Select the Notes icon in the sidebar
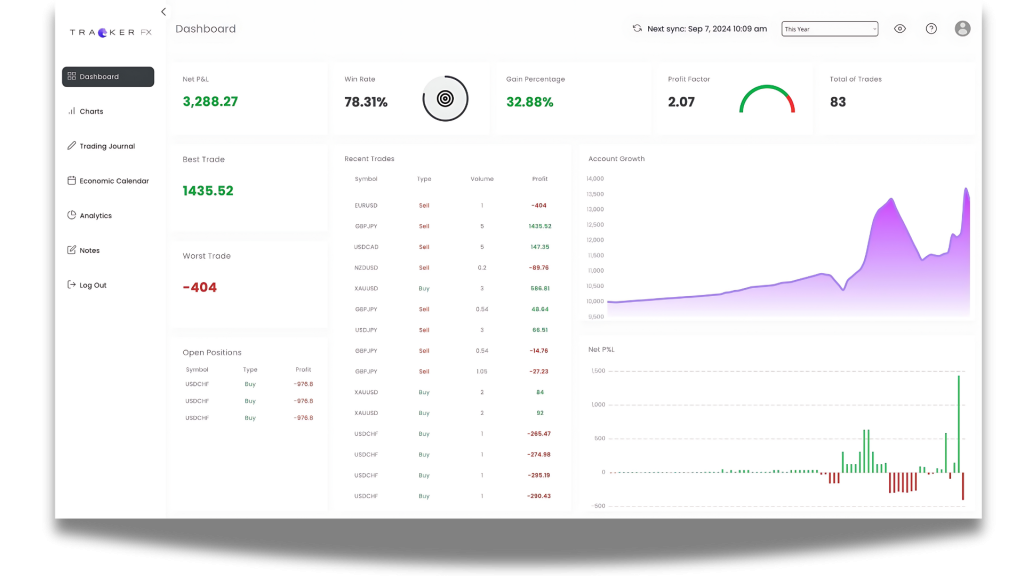The height and width of the screenshot is (576, 1024). click(72, 250)
